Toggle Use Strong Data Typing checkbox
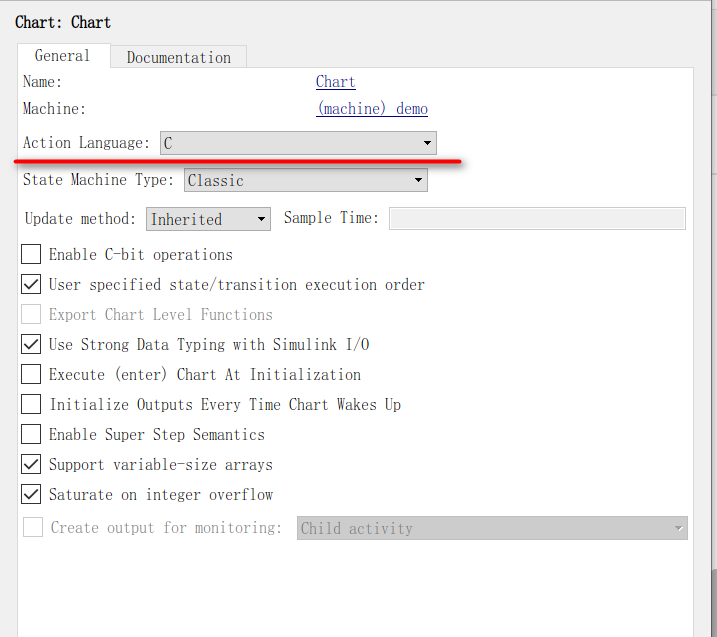Viewport: 717px width, 637px height. [32, 345]
